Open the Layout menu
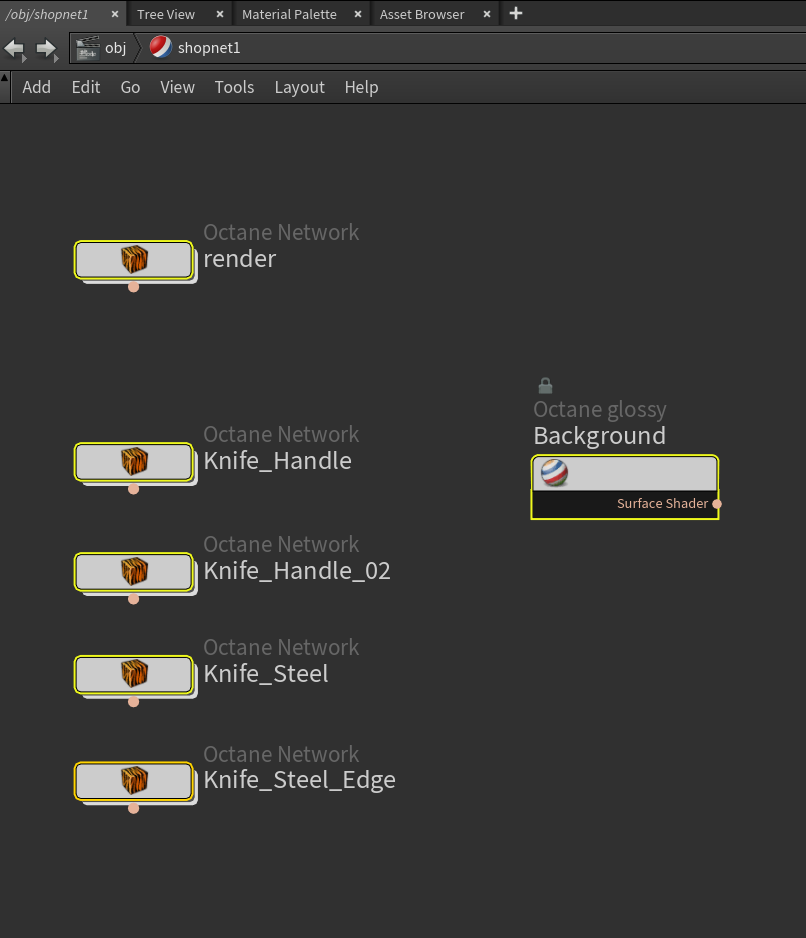Viewport: 806px width, 938px height. [299, 87]
